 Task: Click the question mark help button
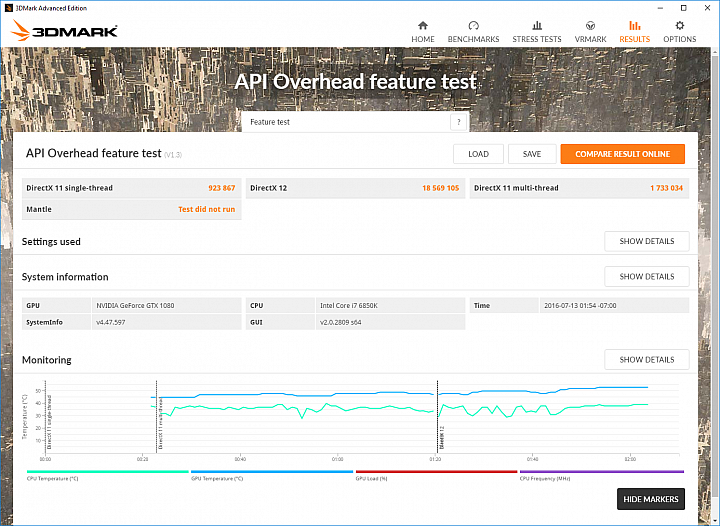point(458,122)
